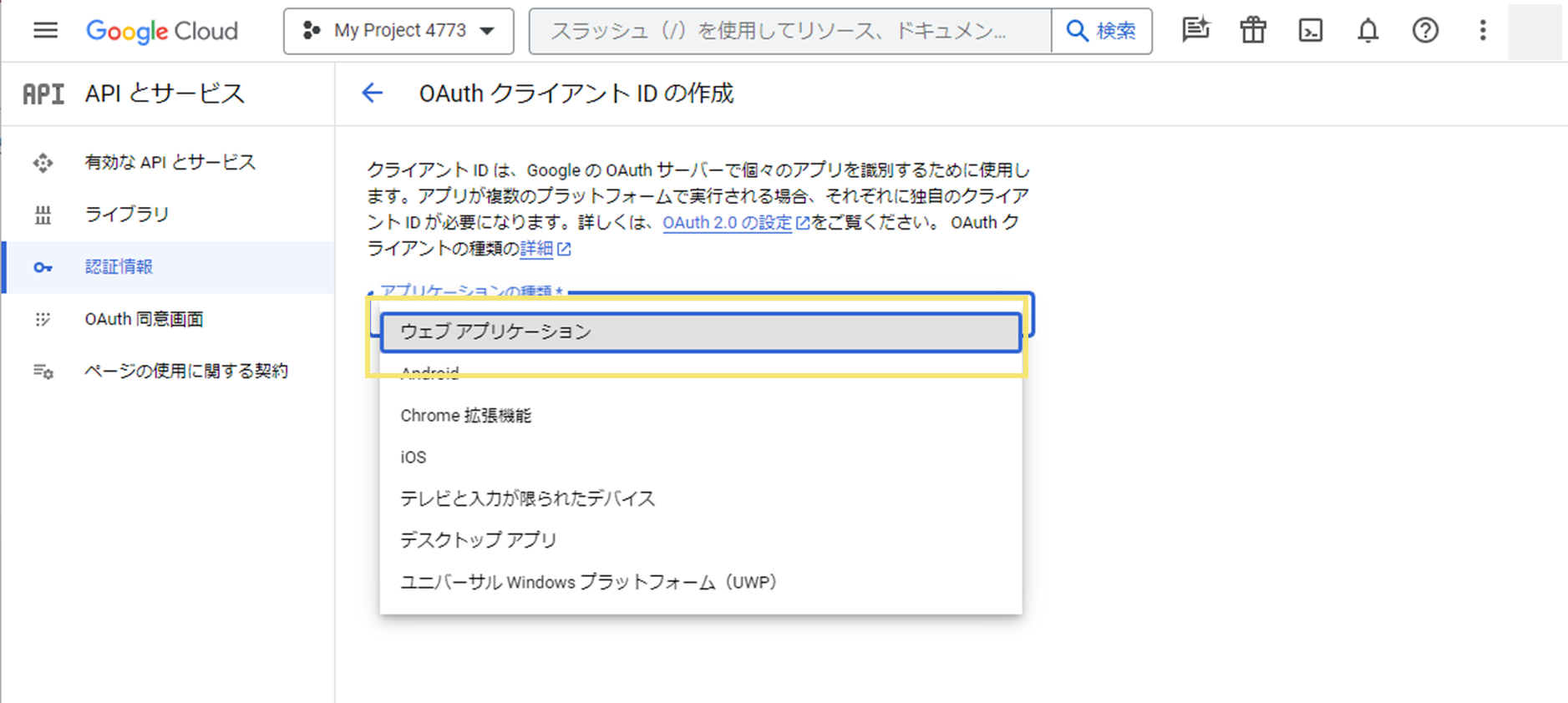The height and width of the screenshot is (703, 1568).
Task: Open 有効な API とサービス in sidebar
Action: (170, 162)
